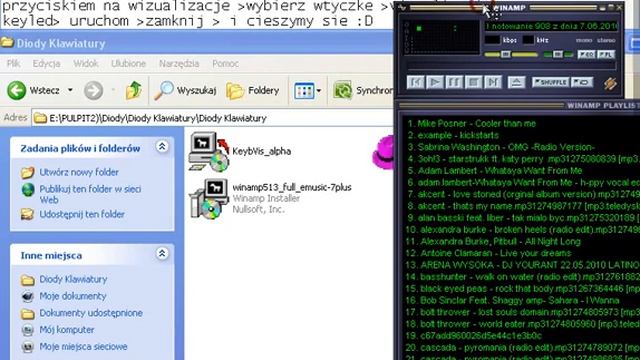Viewport: 640px width, 360px height.
Task: Select winamp513_full_emusic-7plus installer file
Action: click(x=271, y=199)
